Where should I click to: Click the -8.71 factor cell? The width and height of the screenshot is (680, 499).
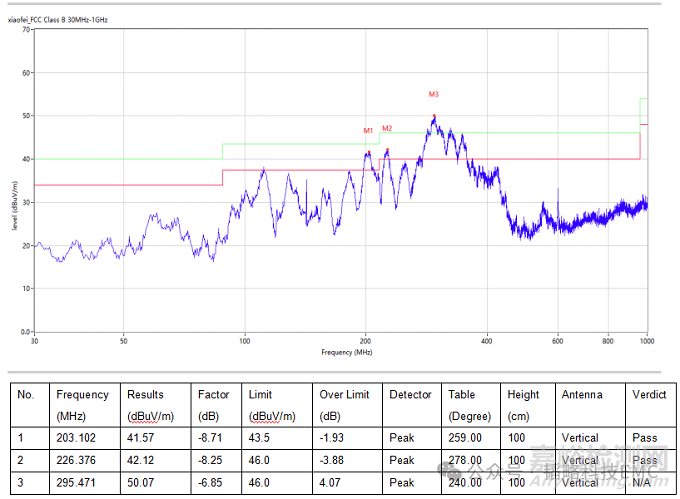(211, 438)
